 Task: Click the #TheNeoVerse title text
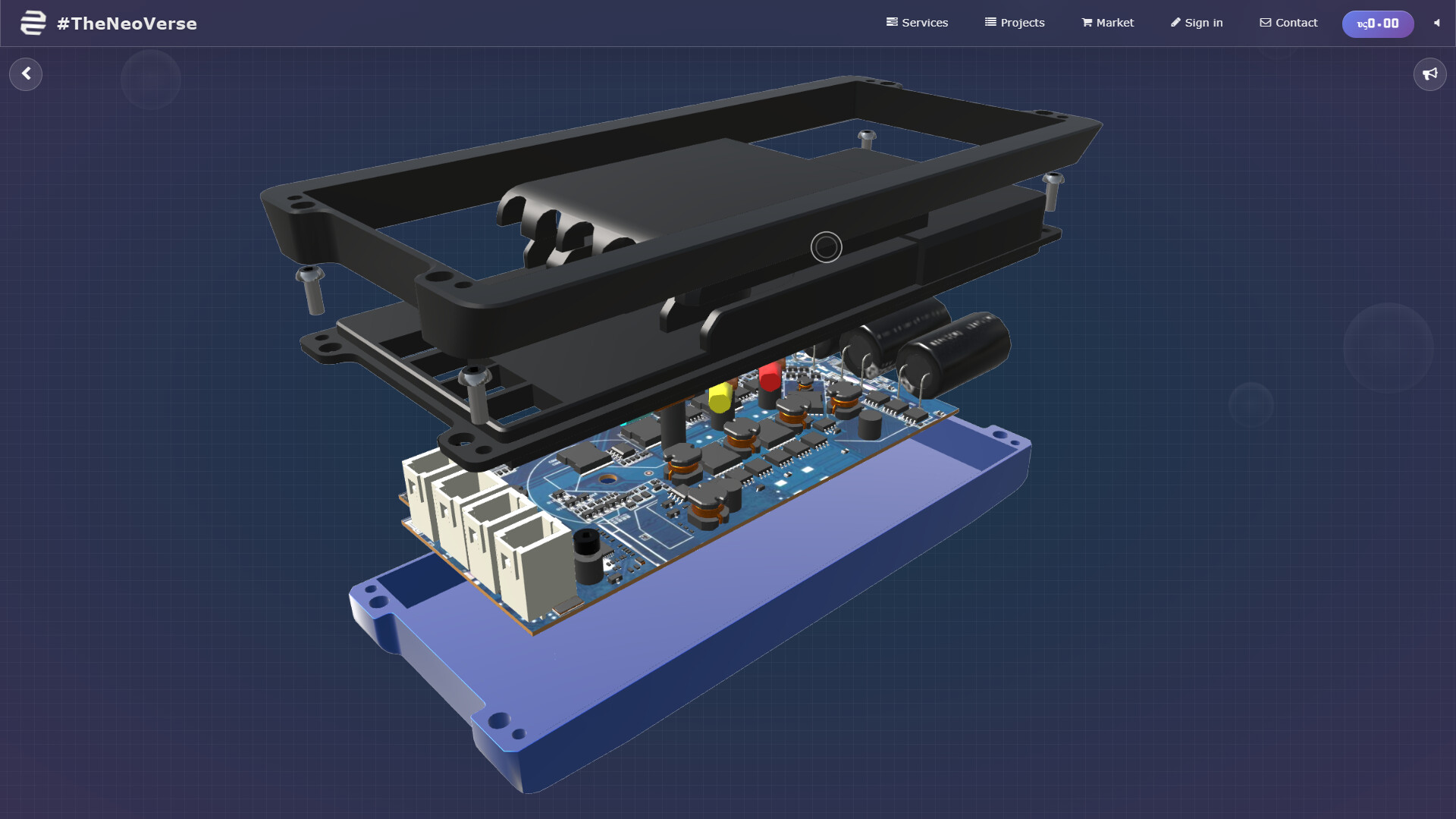(127, 24)
